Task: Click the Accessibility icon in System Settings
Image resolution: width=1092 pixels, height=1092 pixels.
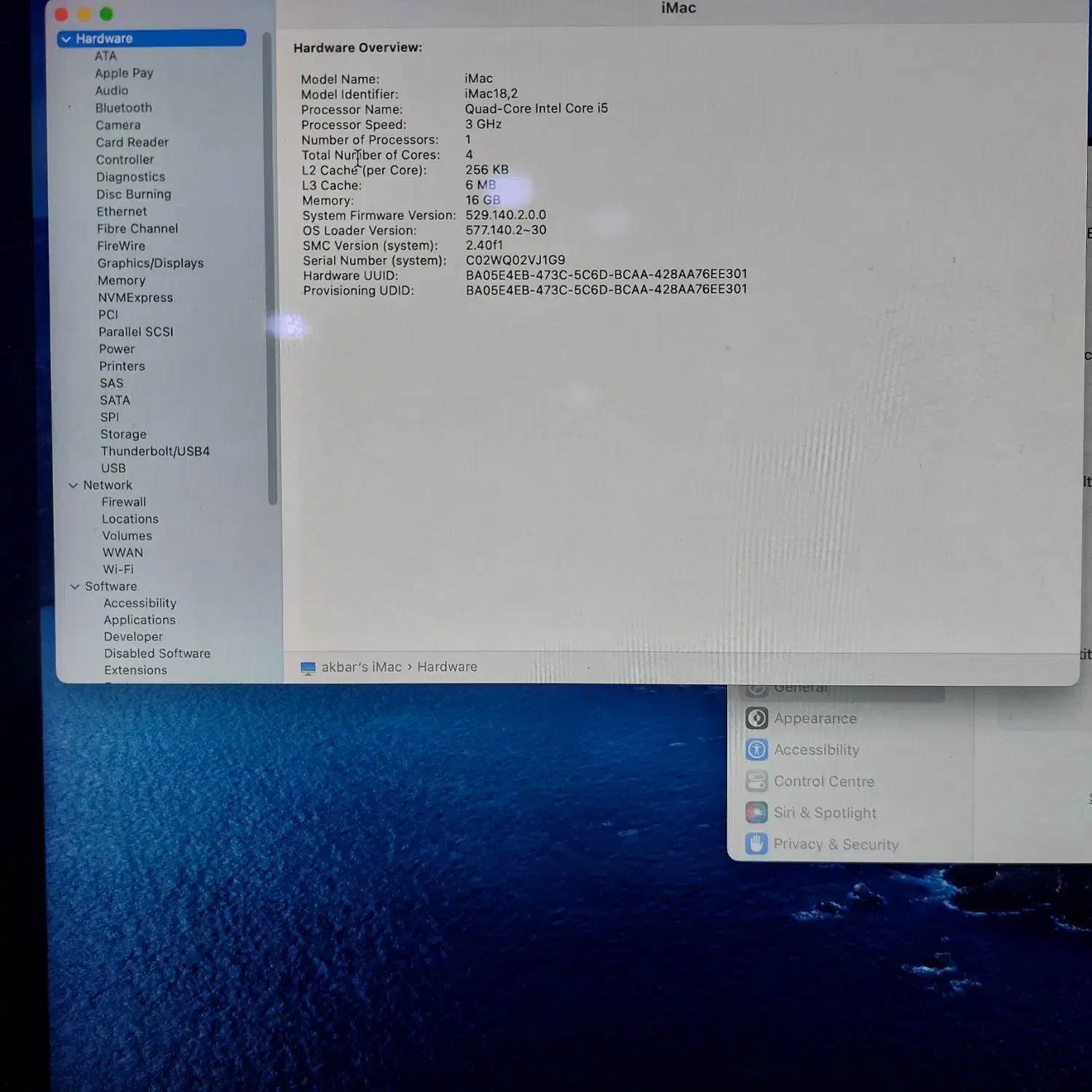Action: (756, 750)
